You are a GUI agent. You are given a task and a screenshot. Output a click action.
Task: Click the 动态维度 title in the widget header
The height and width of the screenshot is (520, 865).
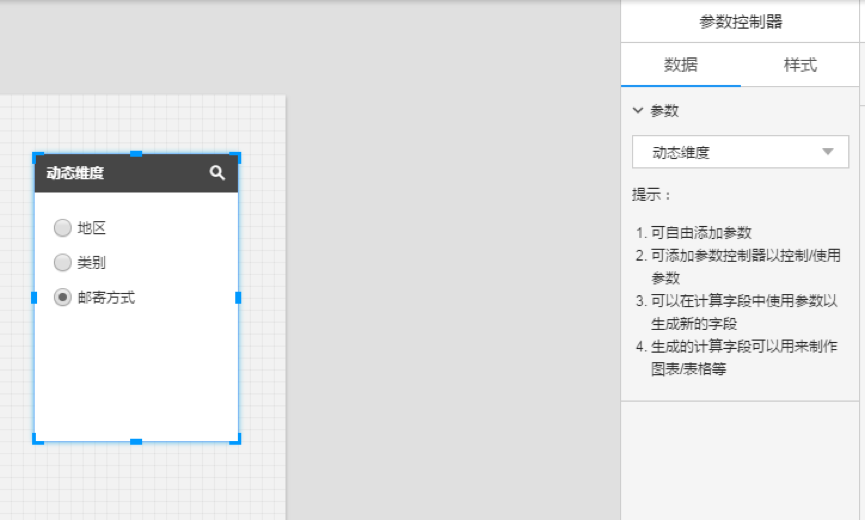pyautogui.click(x=75, y=173)
